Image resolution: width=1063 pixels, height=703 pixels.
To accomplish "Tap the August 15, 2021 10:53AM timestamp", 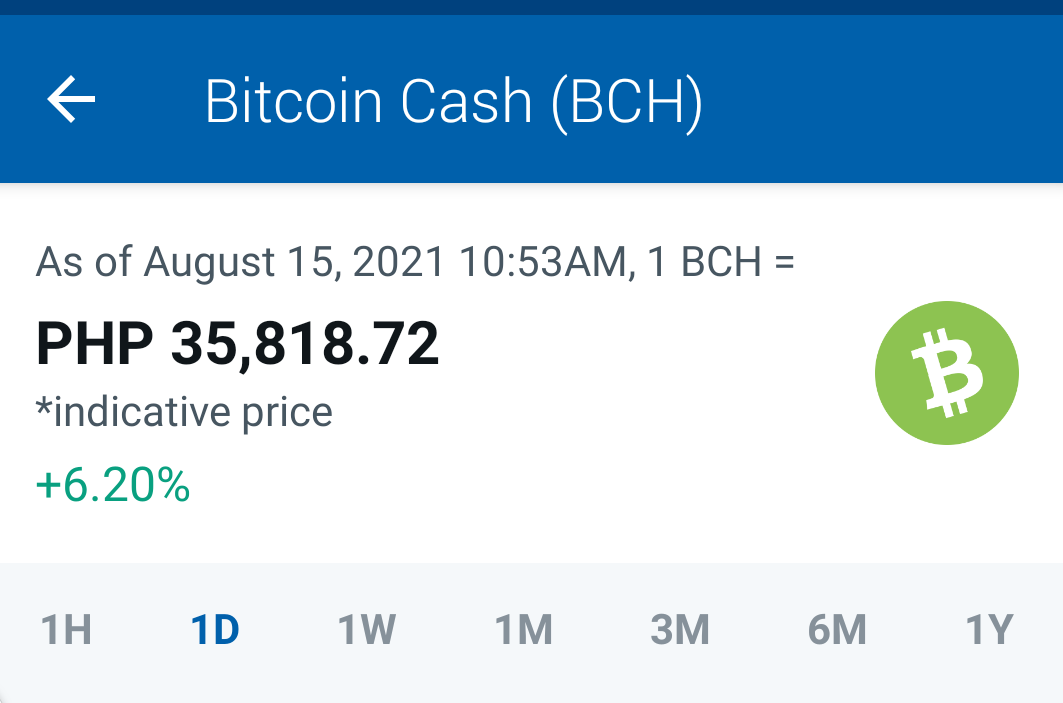I will coord(387,263).
